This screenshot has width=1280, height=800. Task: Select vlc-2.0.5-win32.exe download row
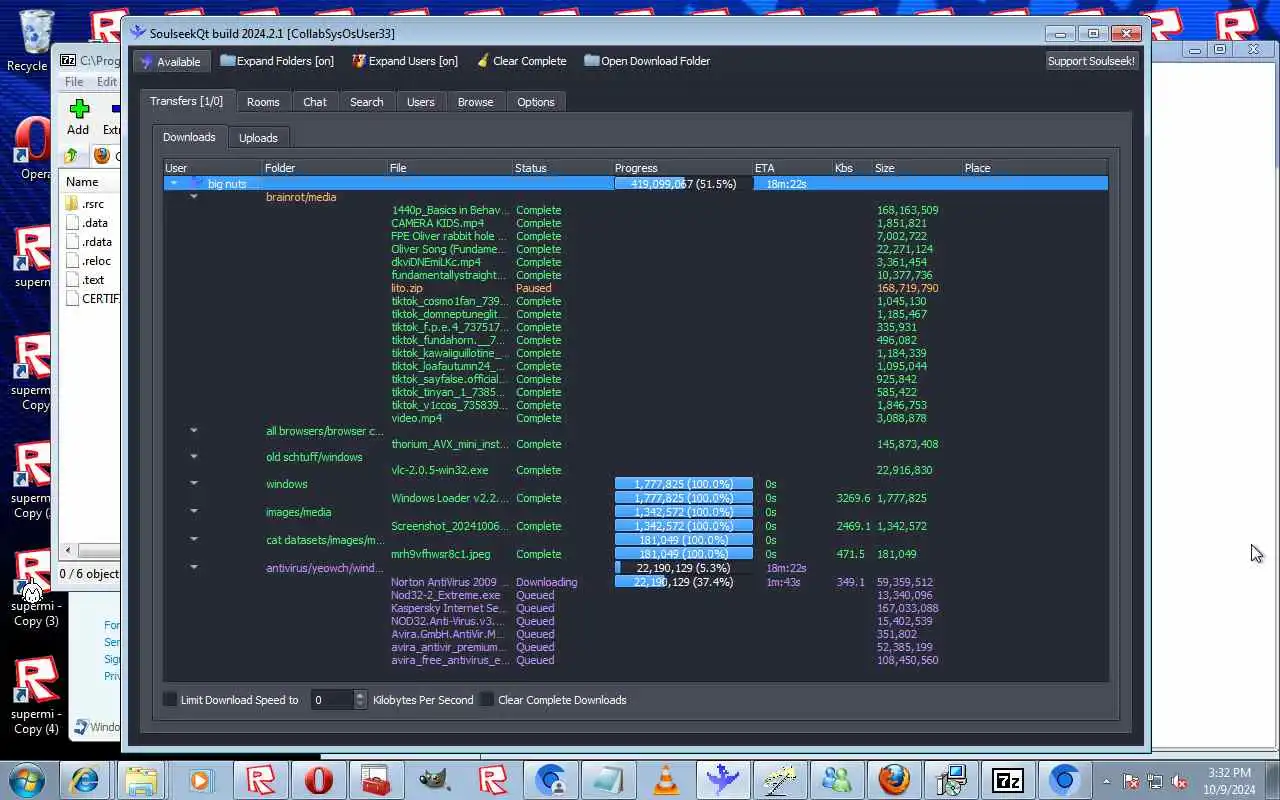[x=439, y=470]
